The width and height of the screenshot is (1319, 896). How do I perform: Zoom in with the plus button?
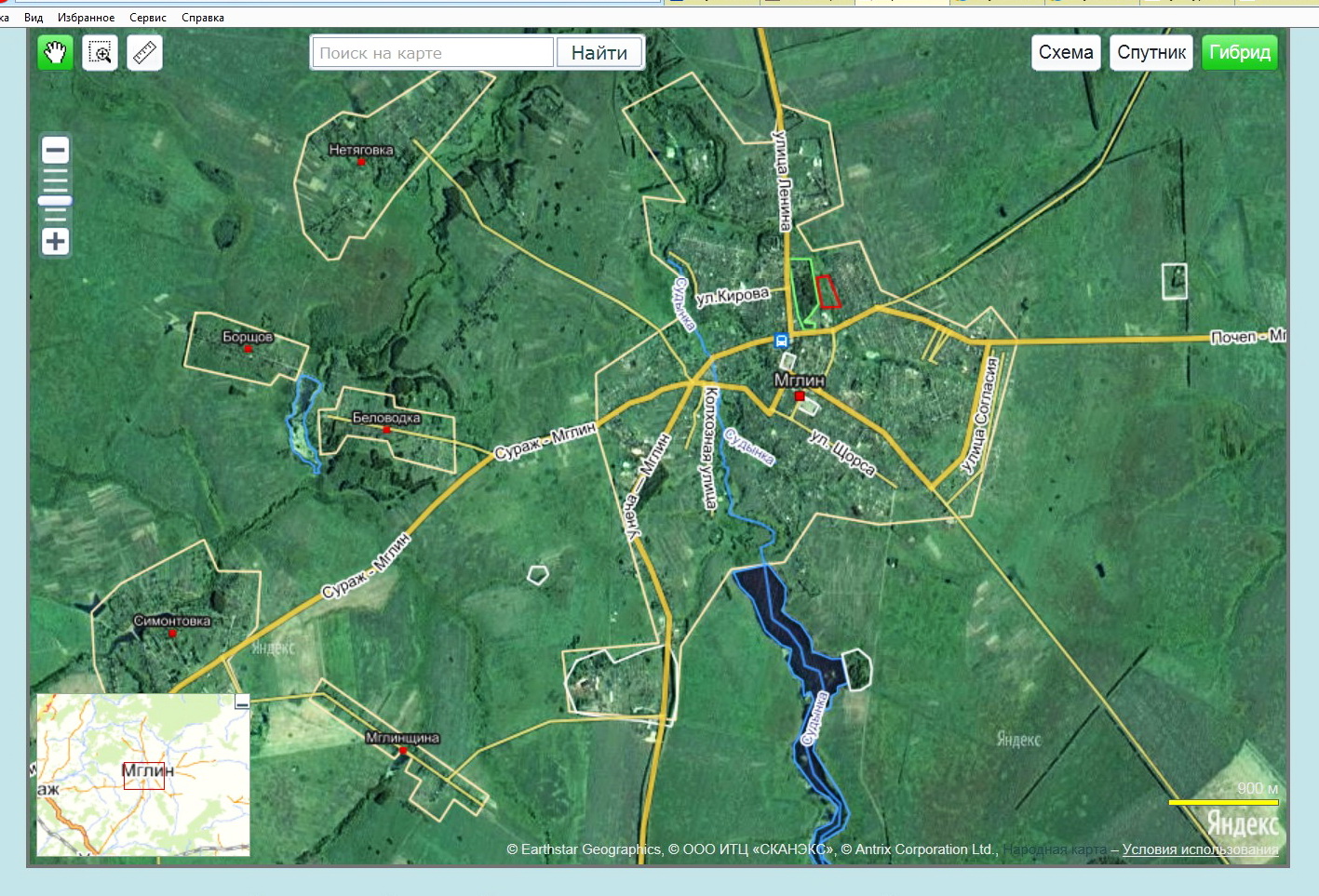tap(56, 242)
